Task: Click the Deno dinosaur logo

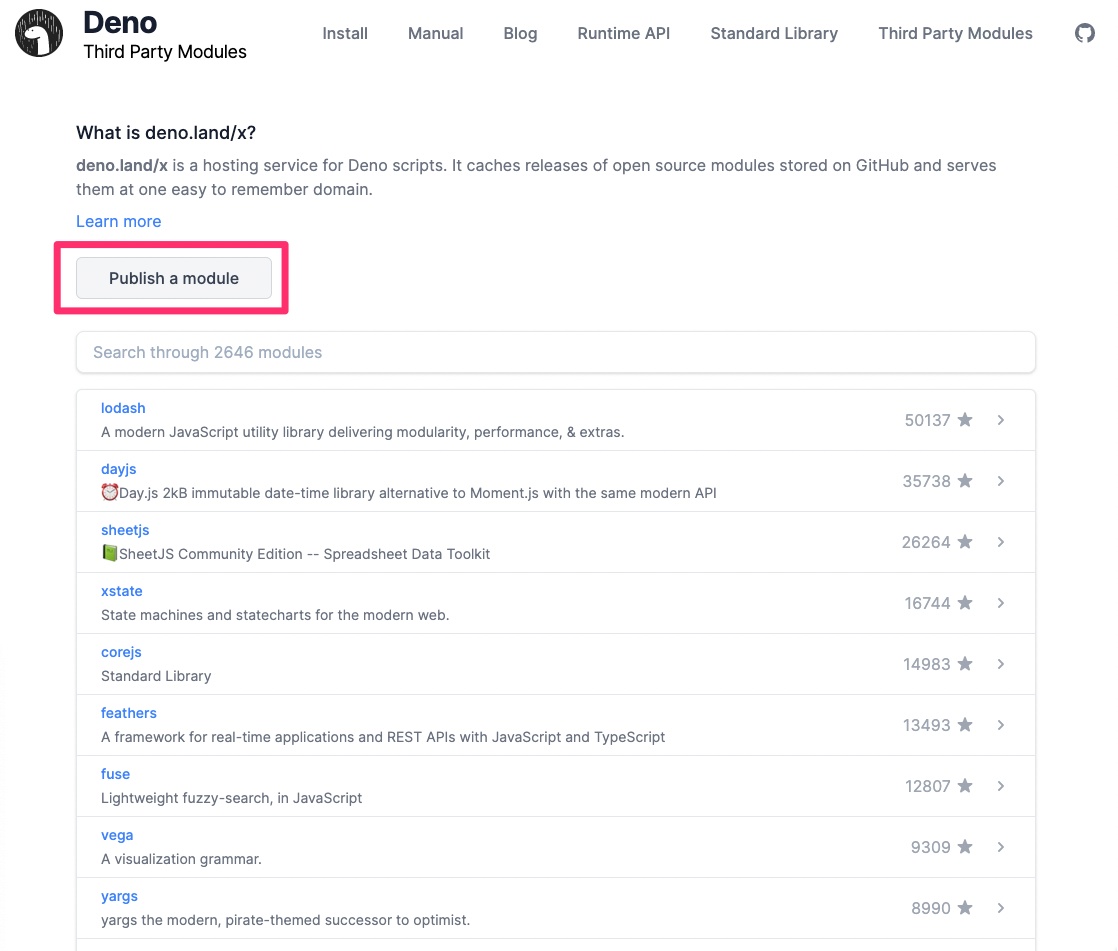Action: [x=39, y=33]
